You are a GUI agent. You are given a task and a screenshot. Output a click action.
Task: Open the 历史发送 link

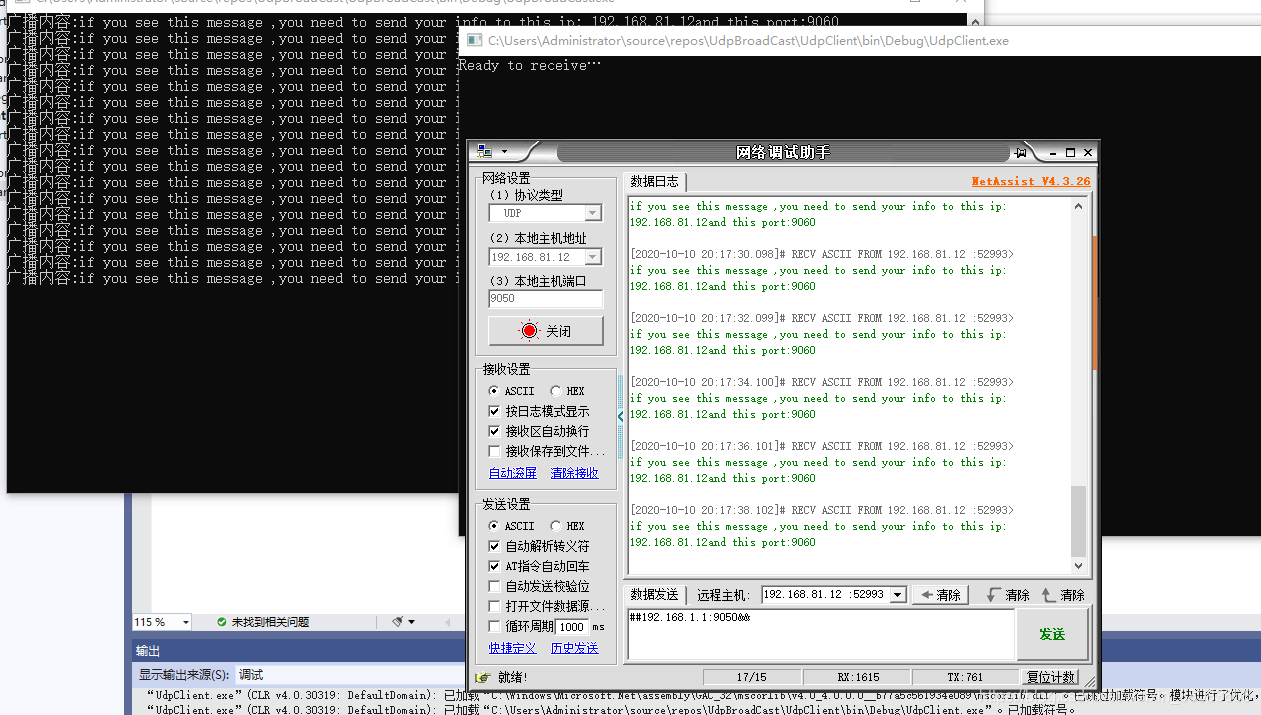point(574,648)
